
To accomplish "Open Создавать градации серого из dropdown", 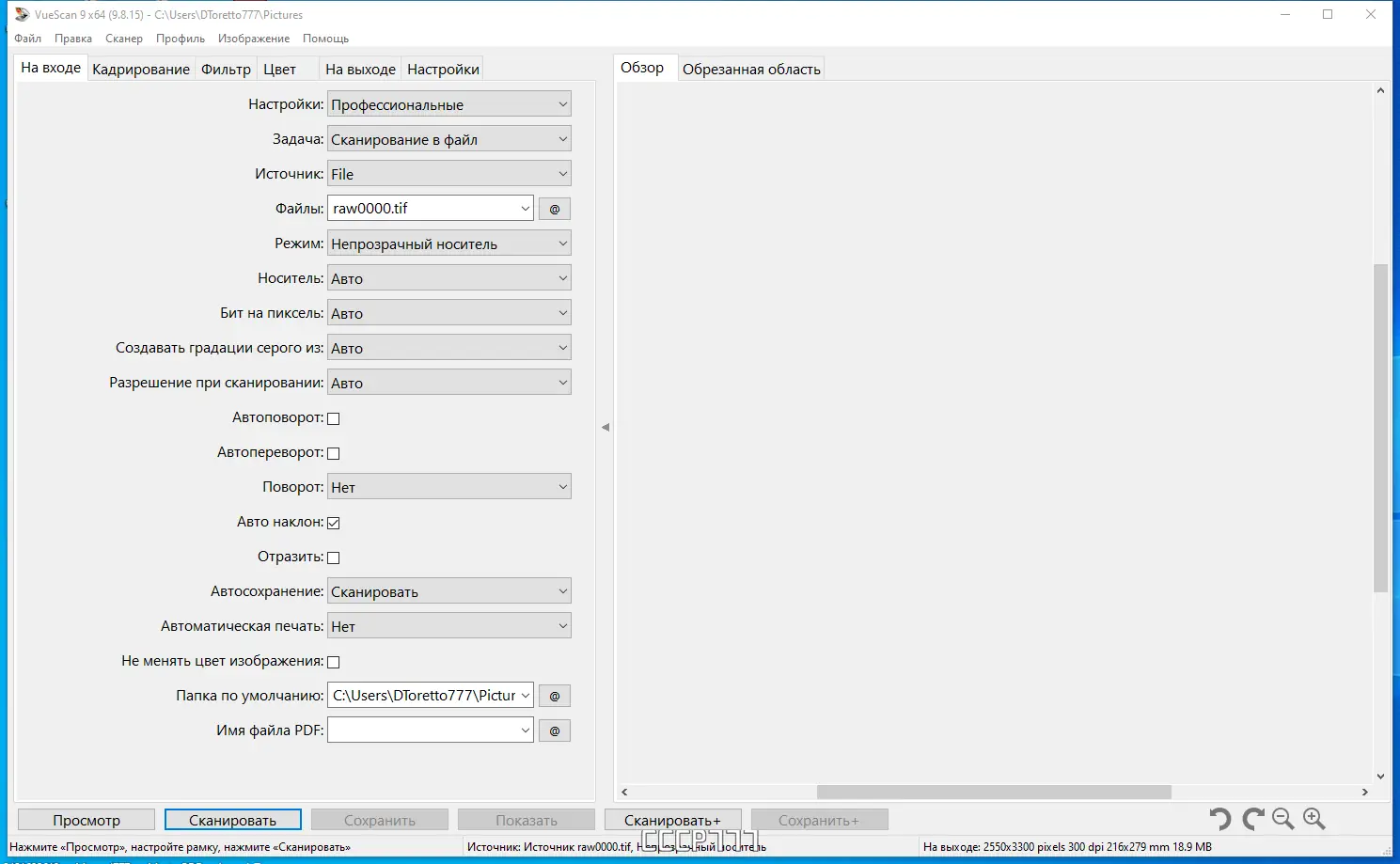I will point(449,348).
